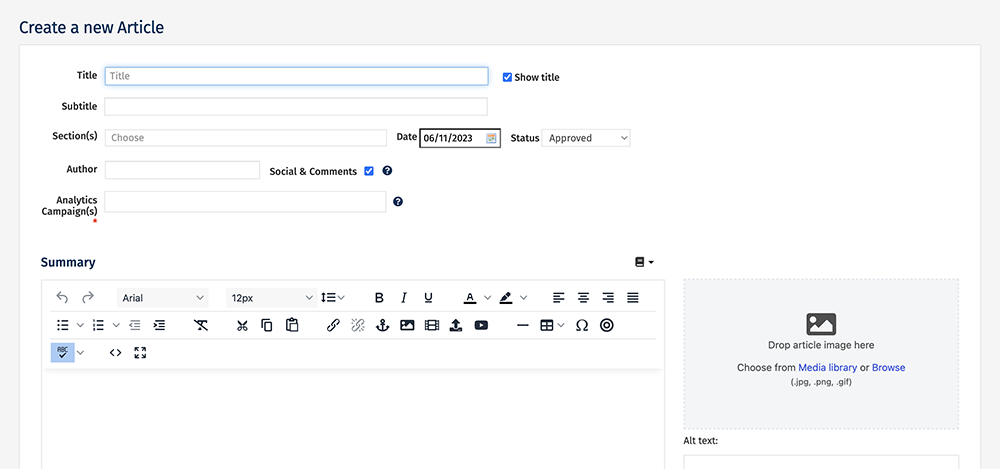
Task: Open the Summary section options menu
Action: [644, 262]
